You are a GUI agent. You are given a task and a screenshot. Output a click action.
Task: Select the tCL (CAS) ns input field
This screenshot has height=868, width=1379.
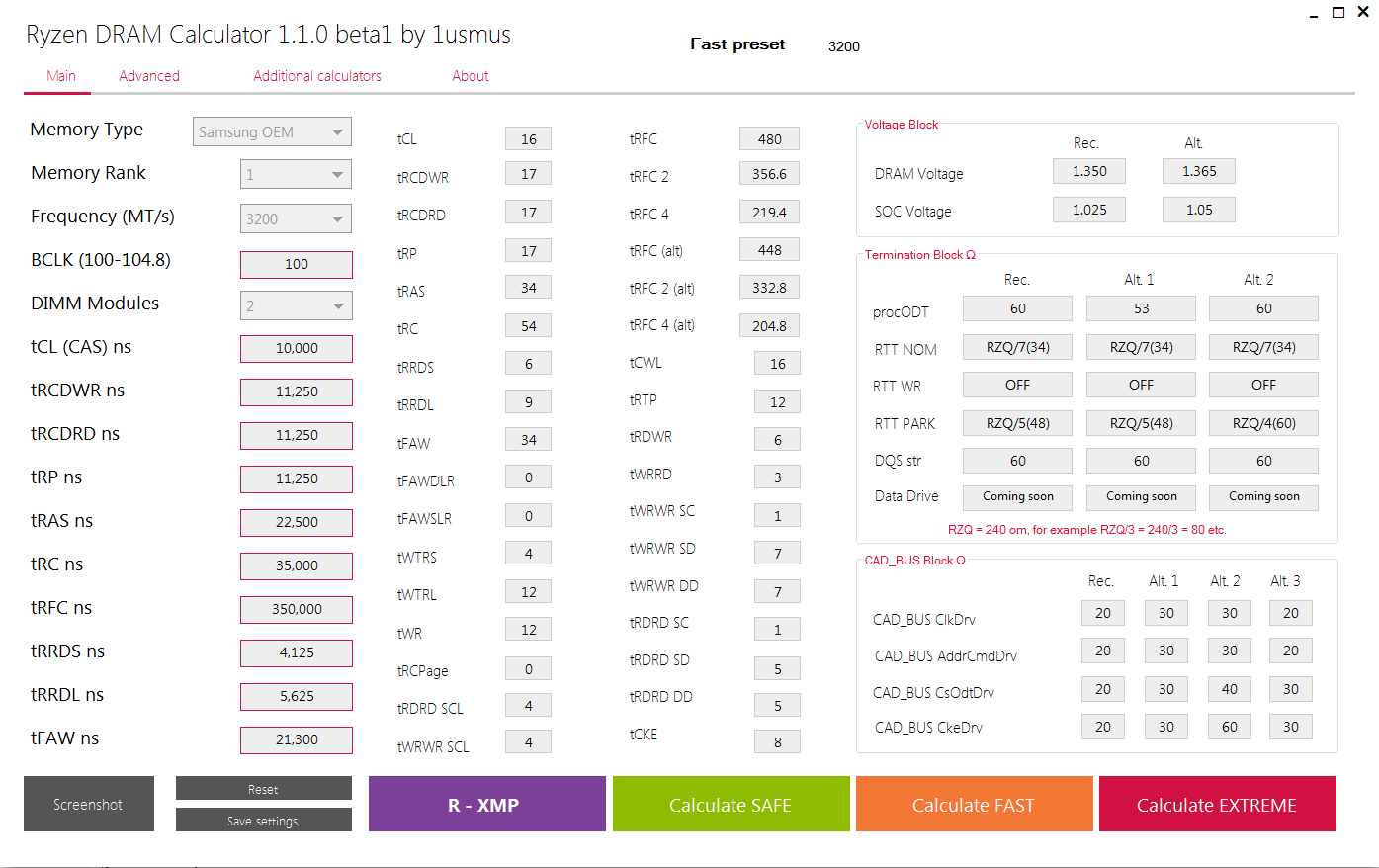tap(297, 348)
